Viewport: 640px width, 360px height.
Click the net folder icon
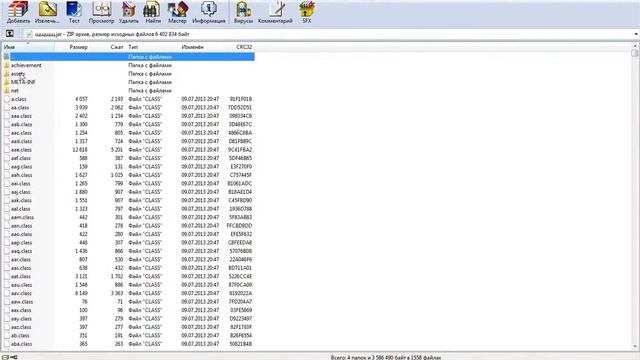tap(7, 91)
